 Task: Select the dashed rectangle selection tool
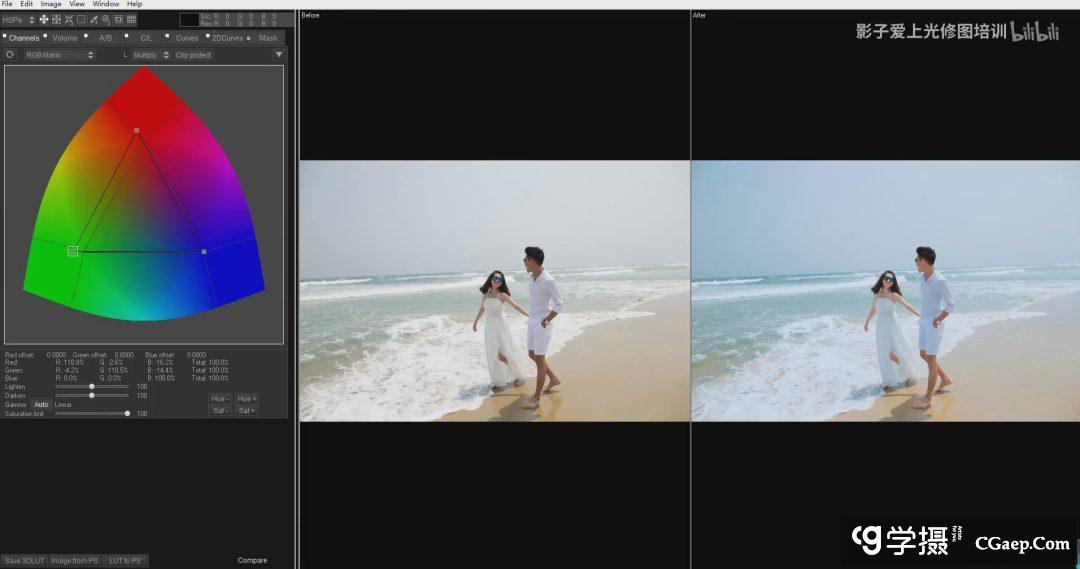tap(81, 19)
